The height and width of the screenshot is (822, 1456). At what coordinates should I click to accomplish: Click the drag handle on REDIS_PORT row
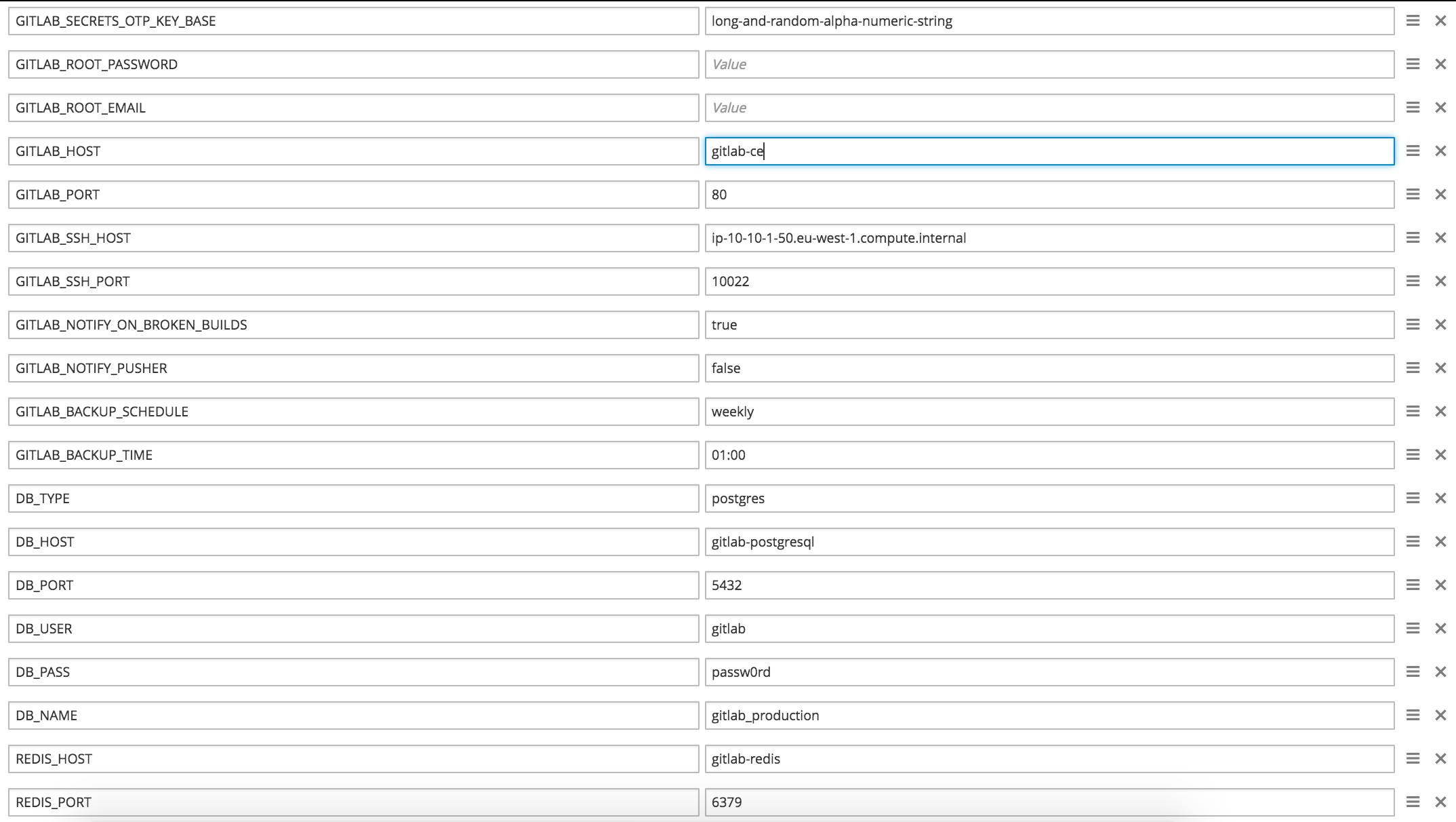tap(1413, 802)
